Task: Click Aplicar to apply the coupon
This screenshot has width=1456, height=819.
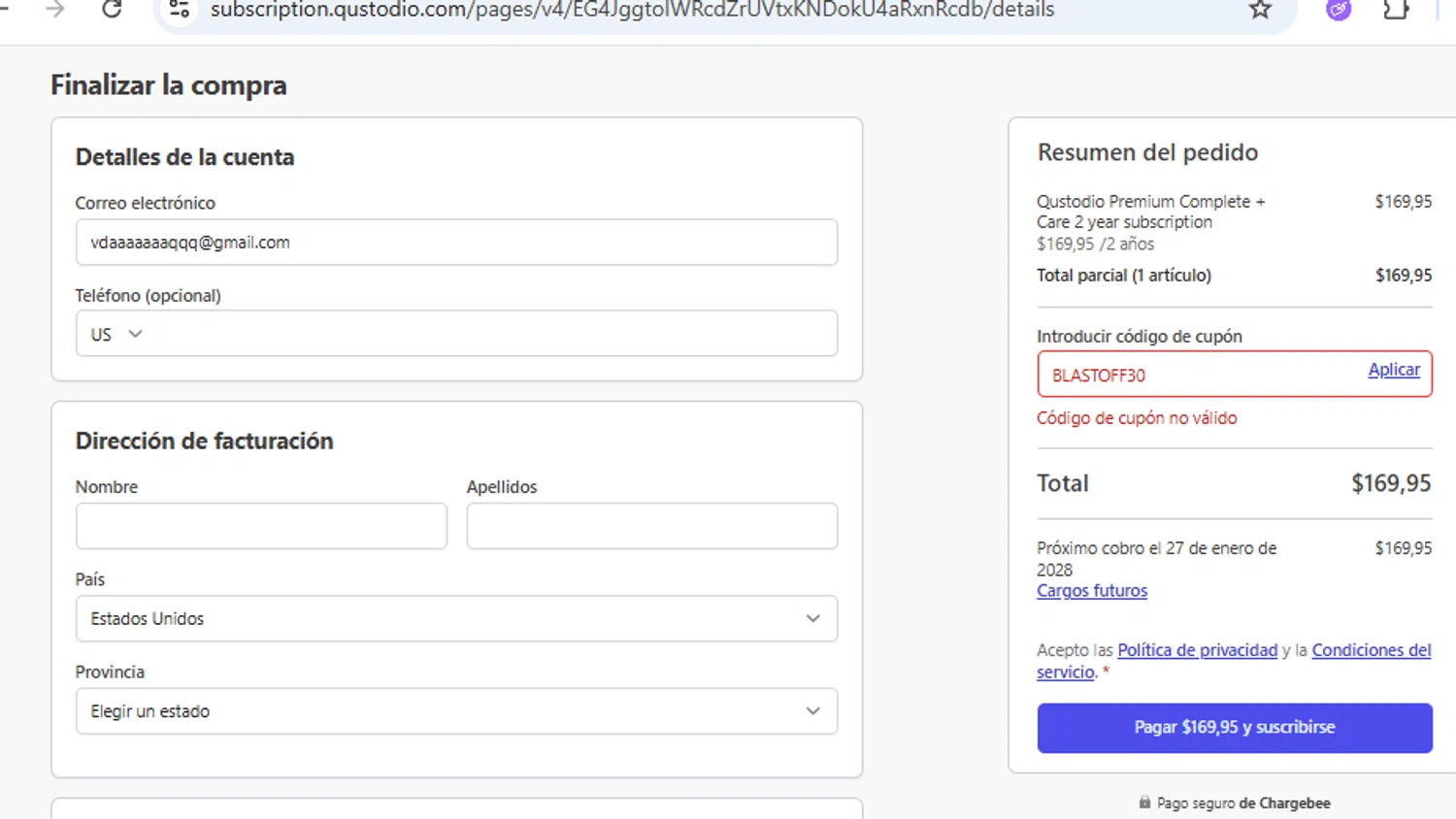Action: pos(1394,370)
